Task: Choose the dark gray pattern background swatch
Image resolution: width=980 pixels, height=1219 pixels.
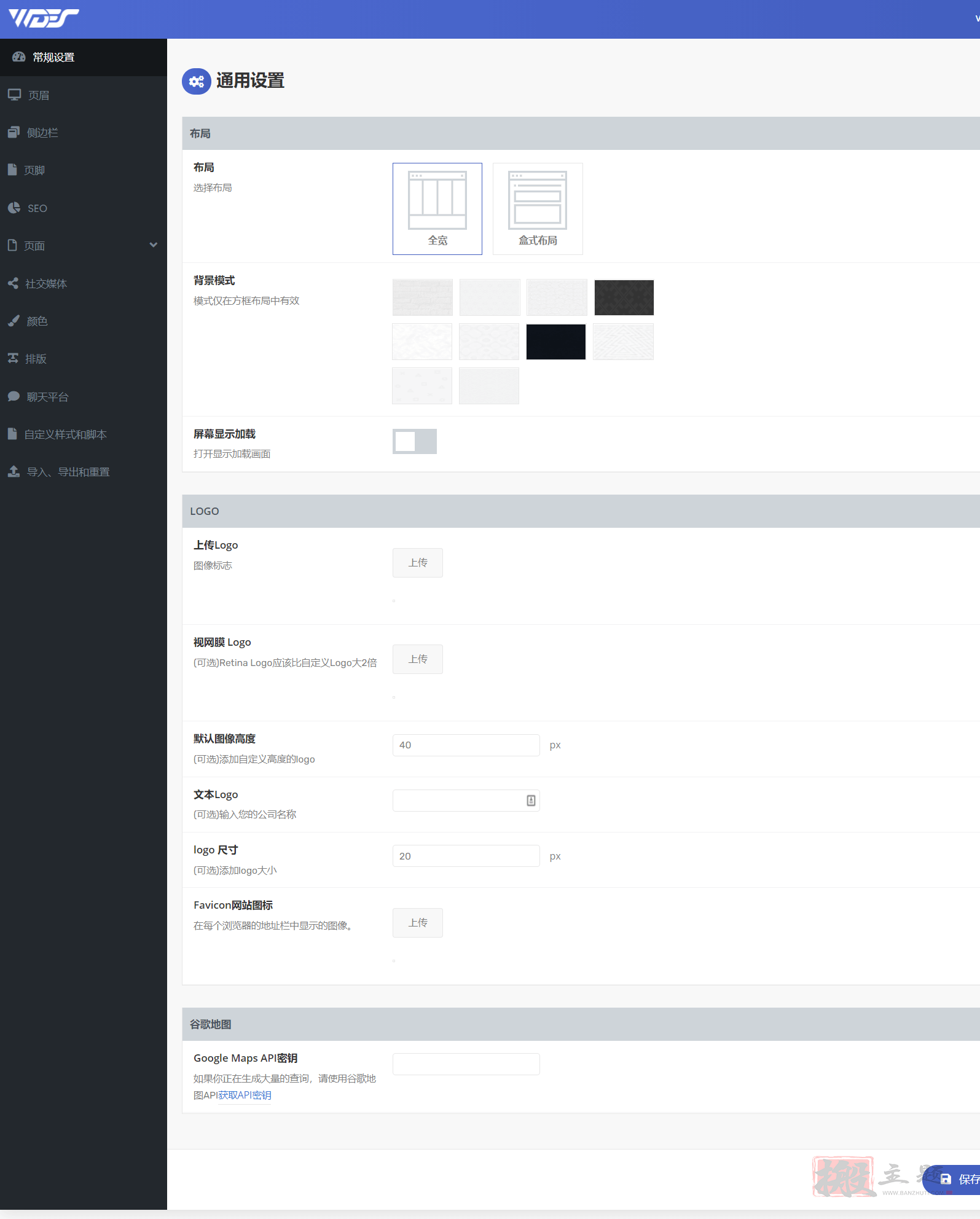Action: 624,297
